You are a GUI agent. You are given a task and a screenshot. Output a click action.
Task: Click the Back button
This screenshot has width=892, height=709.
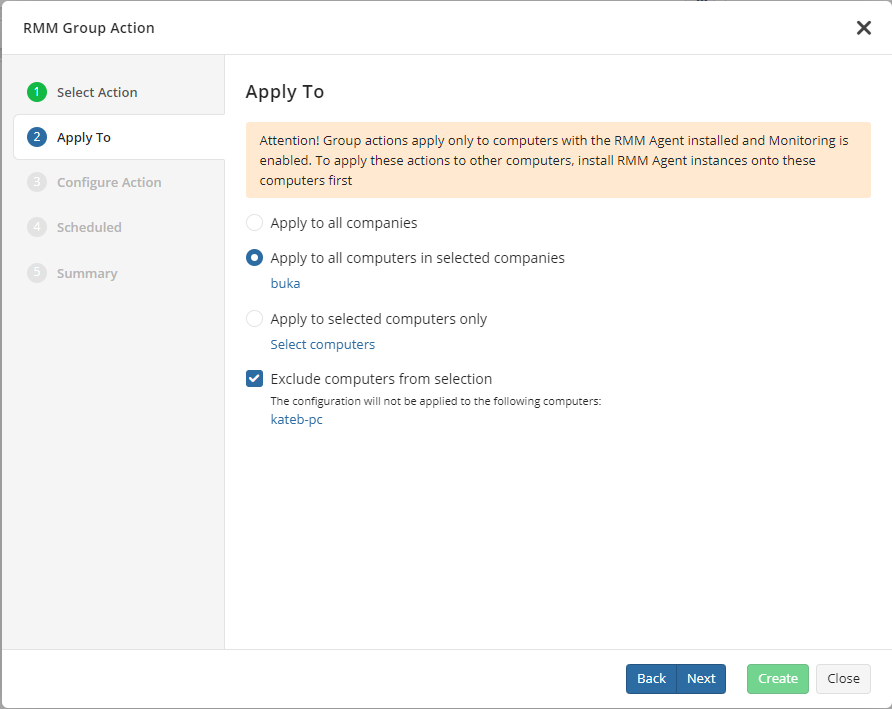click(x=651, y=678)
